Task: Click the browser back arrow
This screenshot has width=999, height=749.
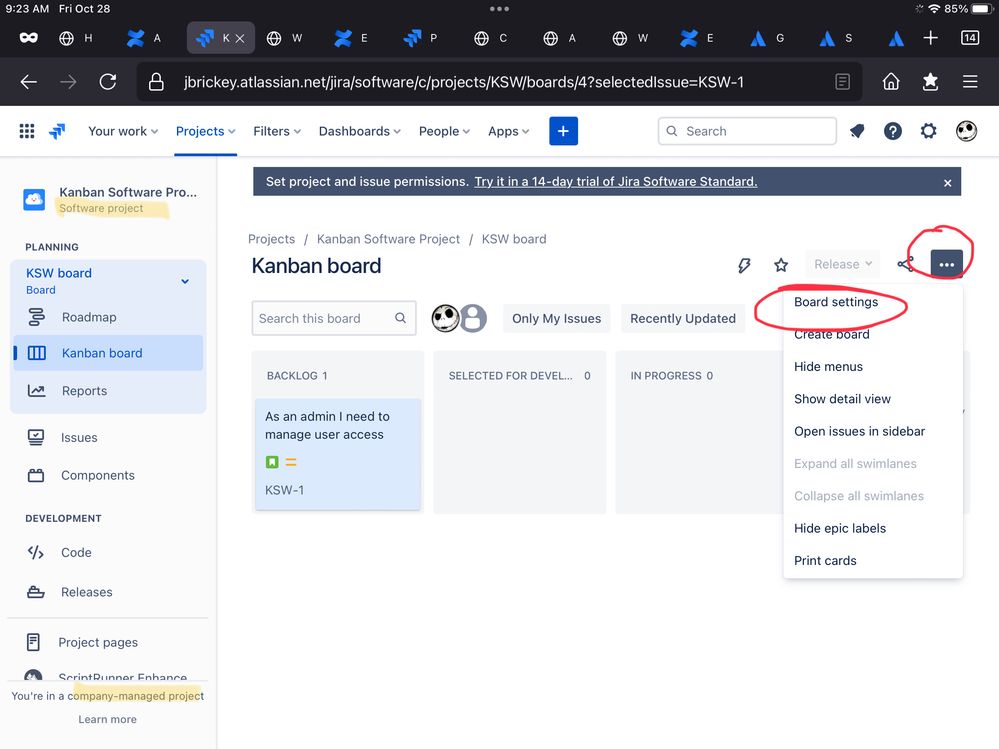Action: tap(29, 82)
